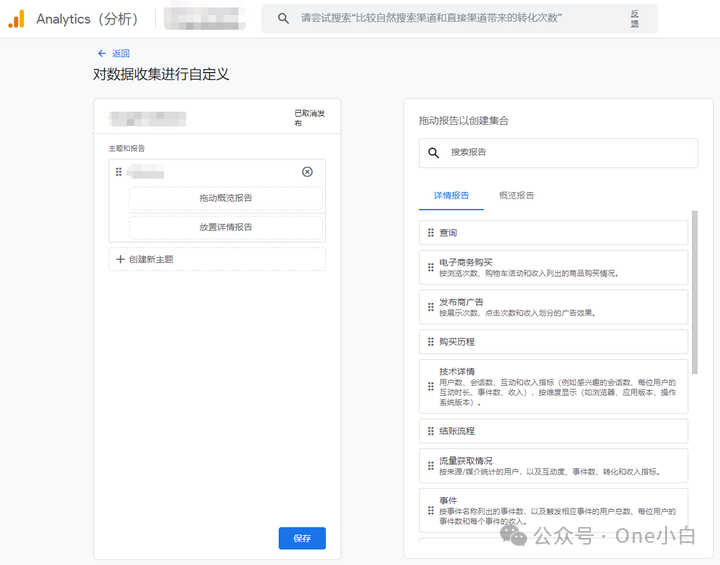
Task: Click the 主题和报告 section label
Action: point(127,148)
